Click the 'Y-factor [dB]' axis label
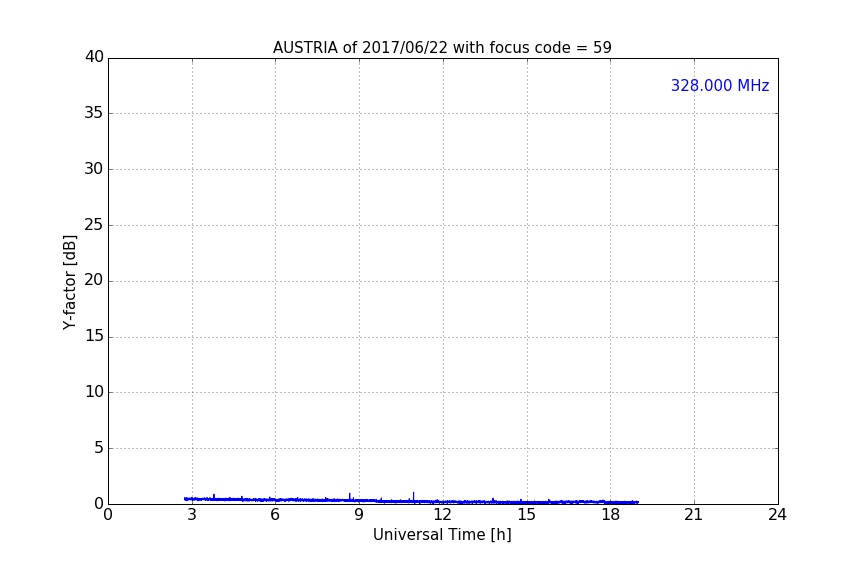 [69, 282]
